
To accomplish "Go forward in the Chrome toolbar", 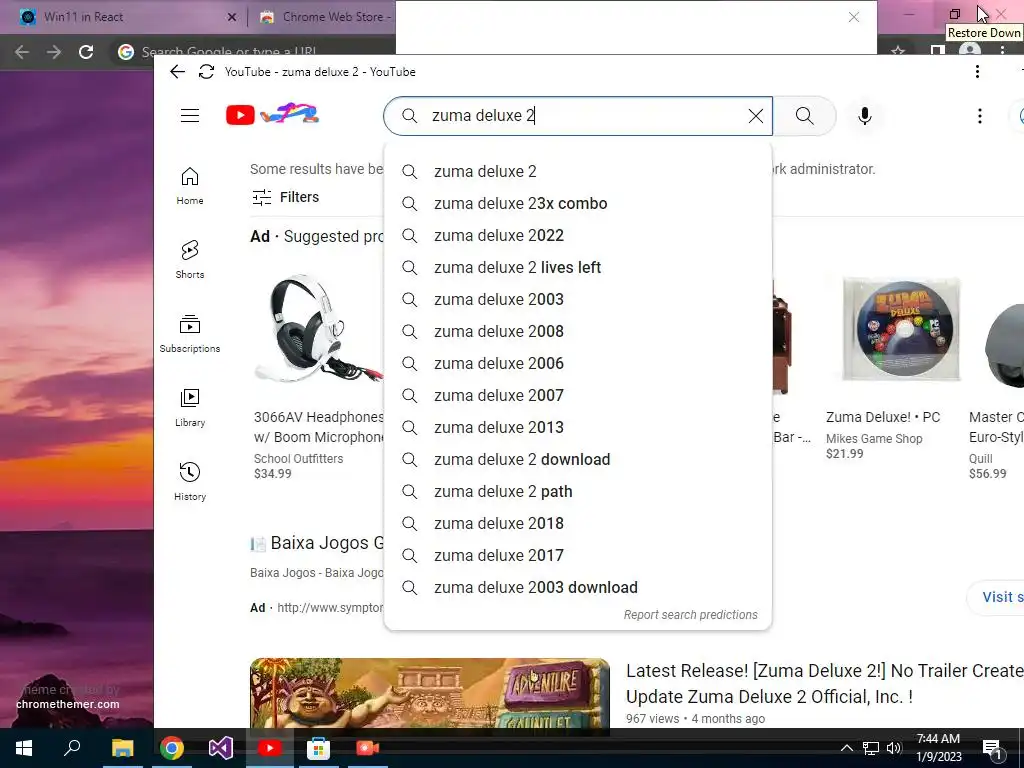I will pyautogui.click(x=54, y=52).
